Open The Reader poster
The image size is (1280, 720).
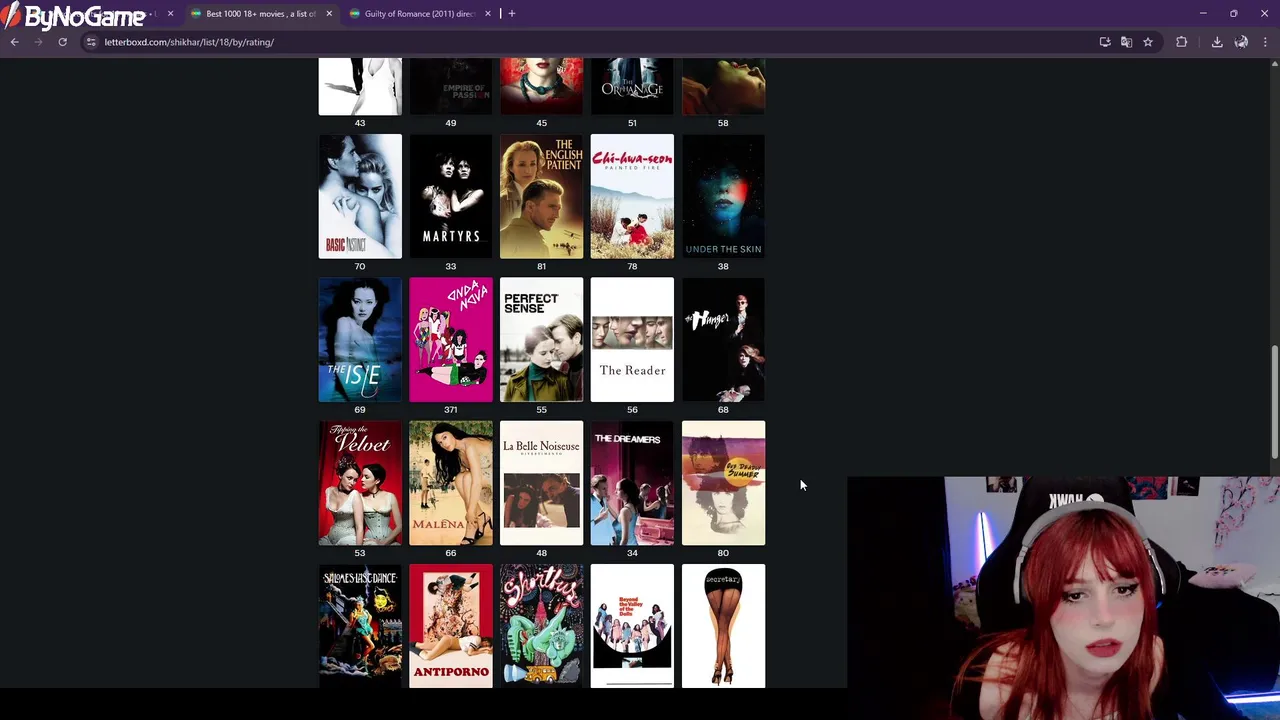pyautogui.click(x=632, y=340)
